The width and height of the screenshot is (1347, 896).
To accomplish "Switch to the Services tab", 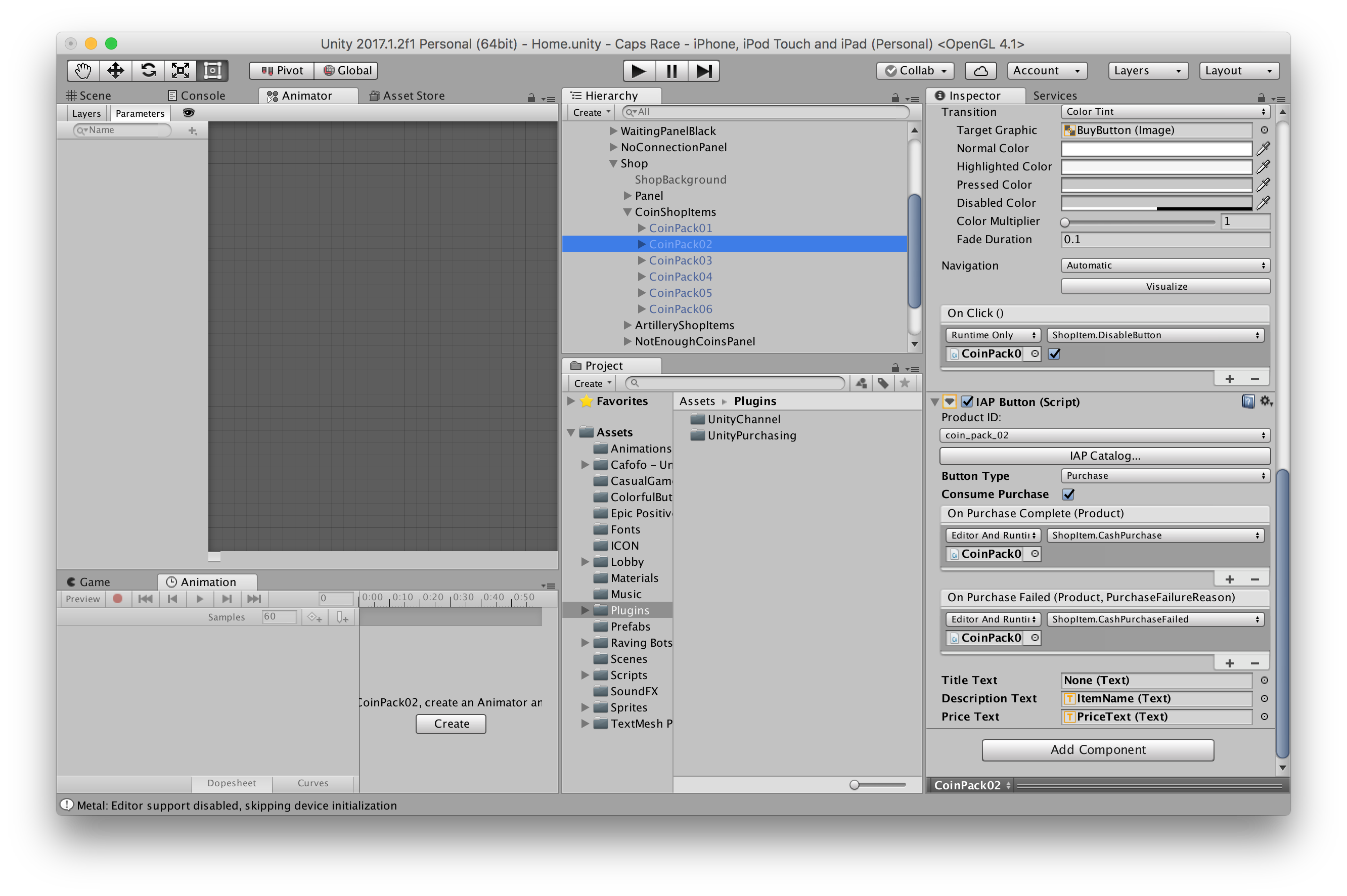I will [1055, 96].
